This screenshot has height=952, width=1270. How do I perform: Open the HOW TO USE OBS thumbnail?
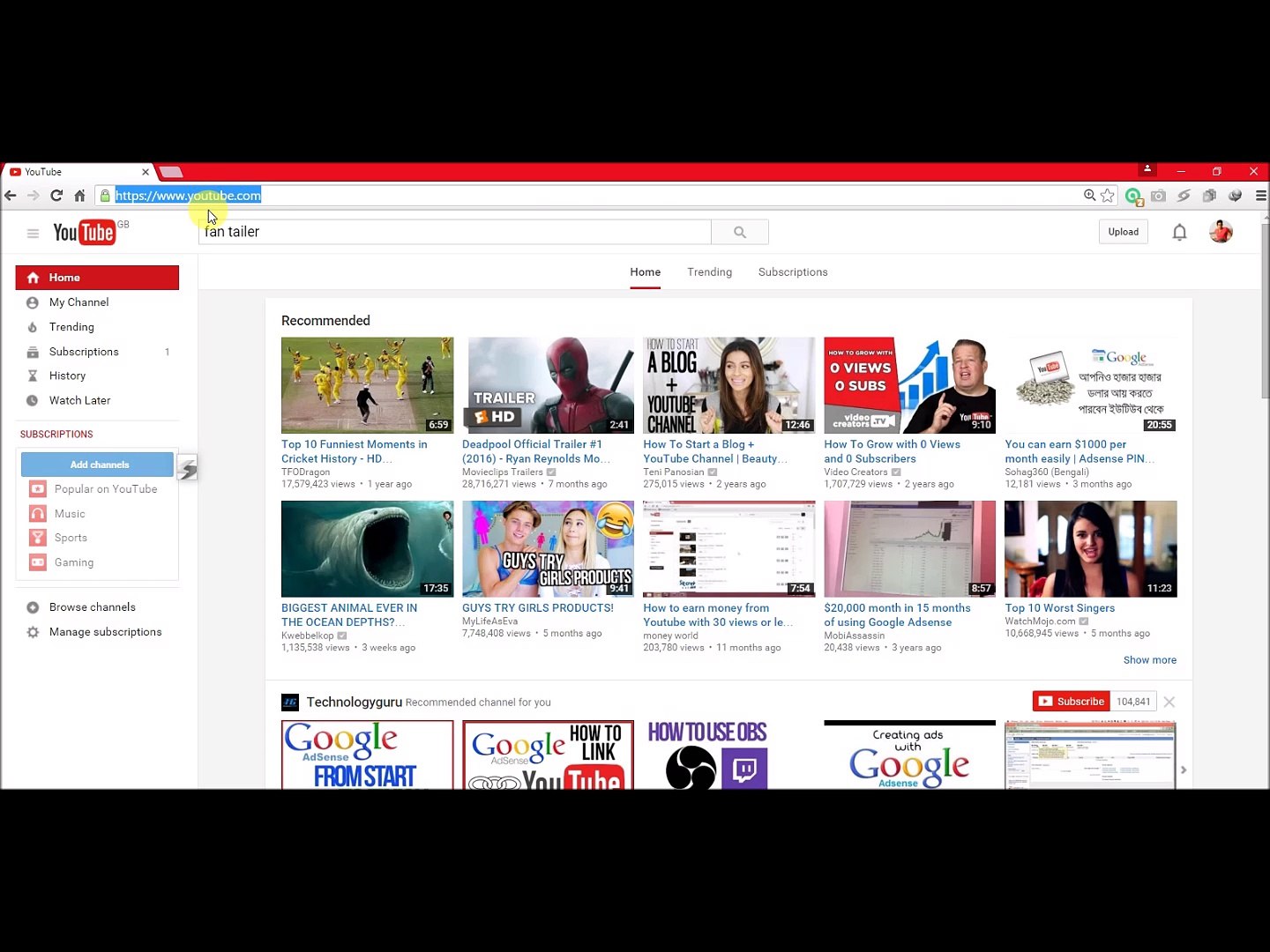coord(728,755)
